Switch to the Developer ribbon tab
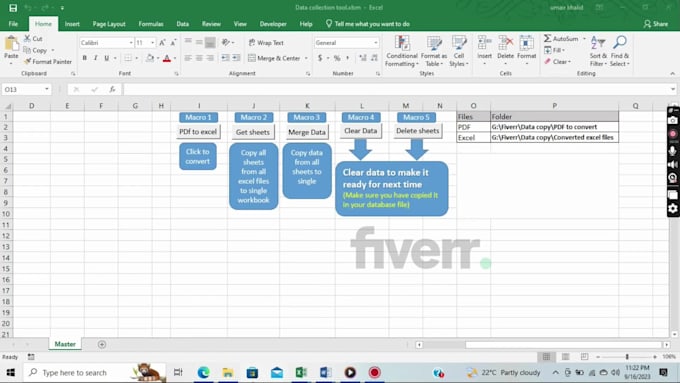The height and width of the screenshot is (383, 680). coord(273,24)
